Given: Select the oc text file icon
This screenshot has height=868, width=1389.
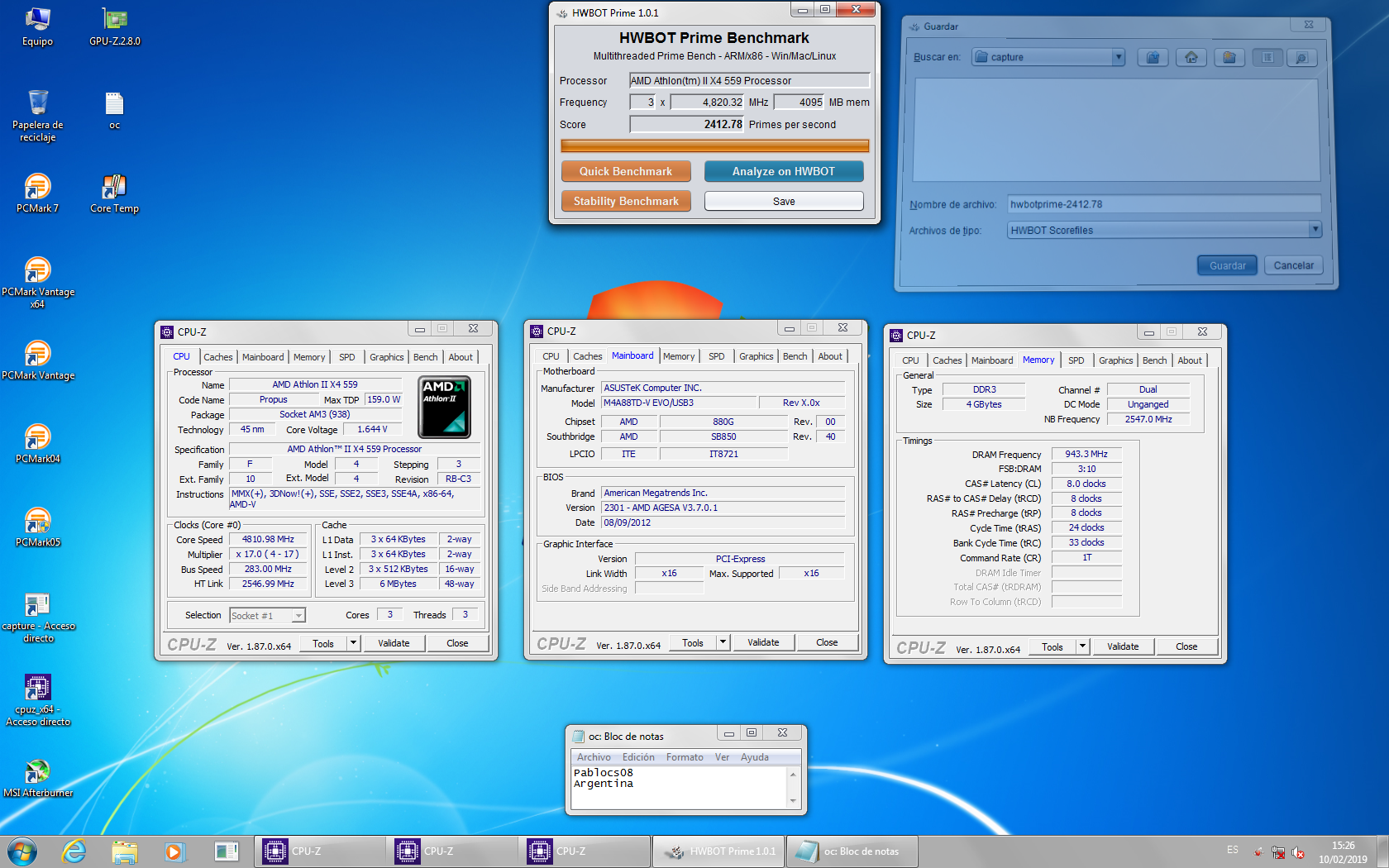Looking at the screenshot, I should 114,111.
